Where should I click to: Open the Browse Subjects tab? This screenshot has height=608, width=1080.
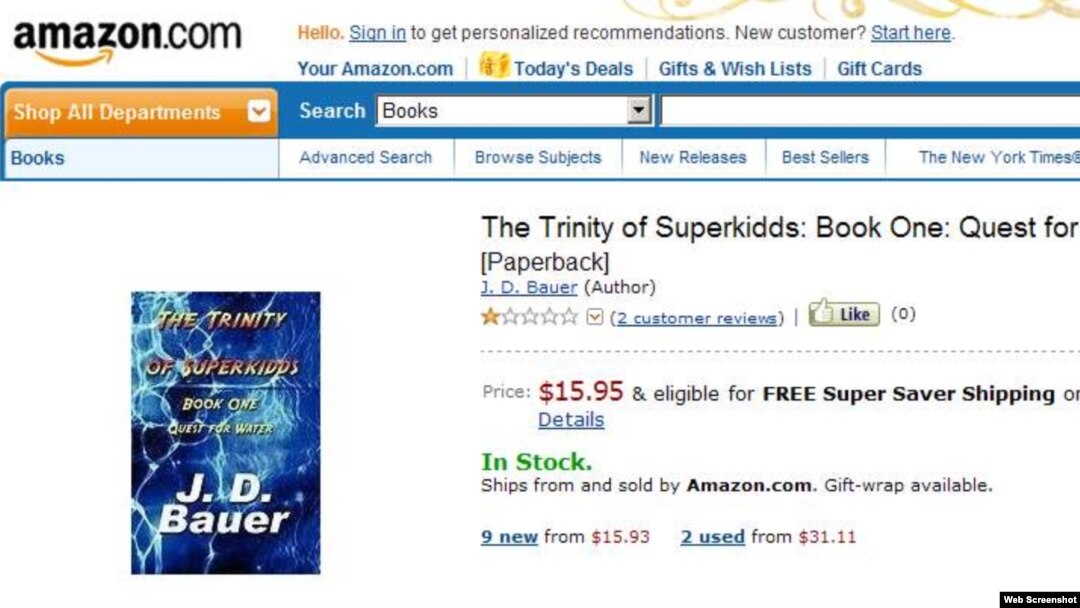point(538,158)
